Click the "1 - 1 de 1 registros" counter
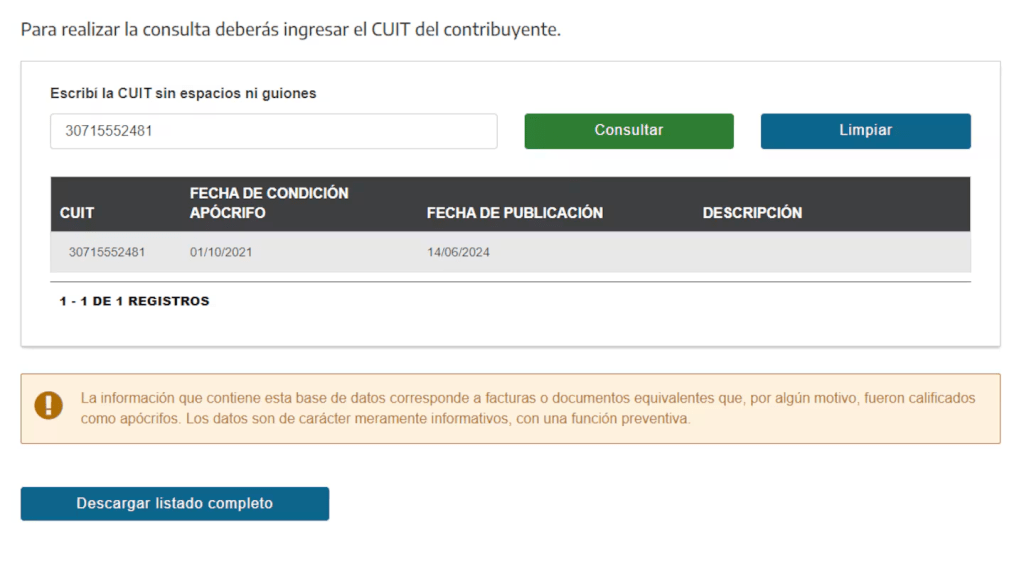The height and width of the screenshot is (561, 1024). tap(134, 301)
